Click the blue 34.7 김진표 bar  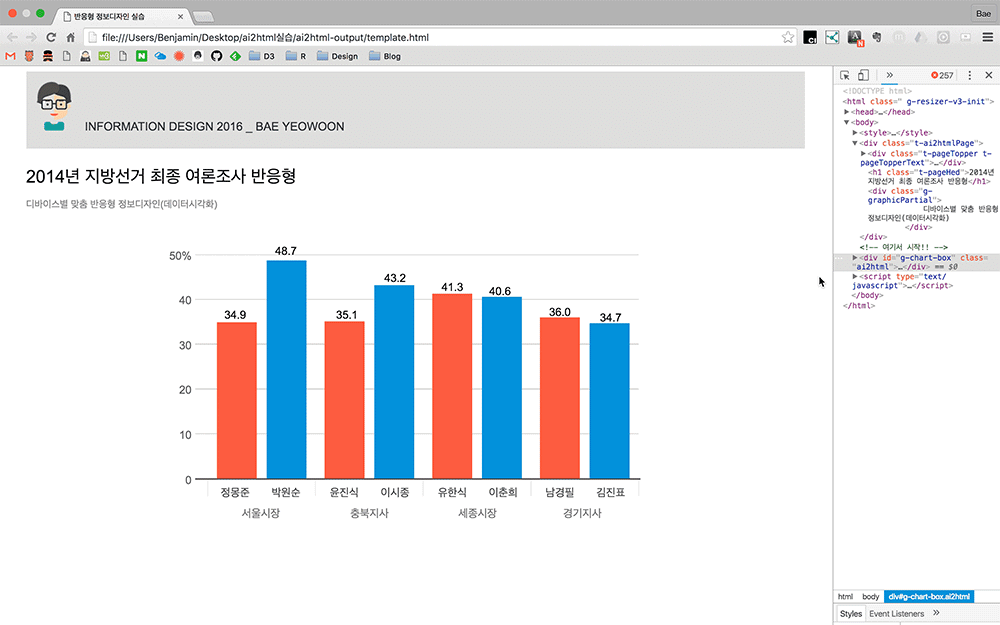pos(610,401)
